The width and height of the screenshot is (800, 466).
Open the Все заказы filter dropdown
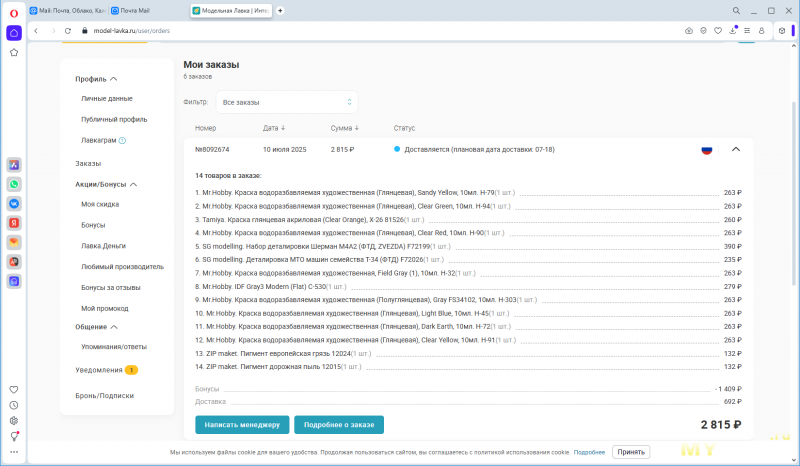[x=287, y=102]
